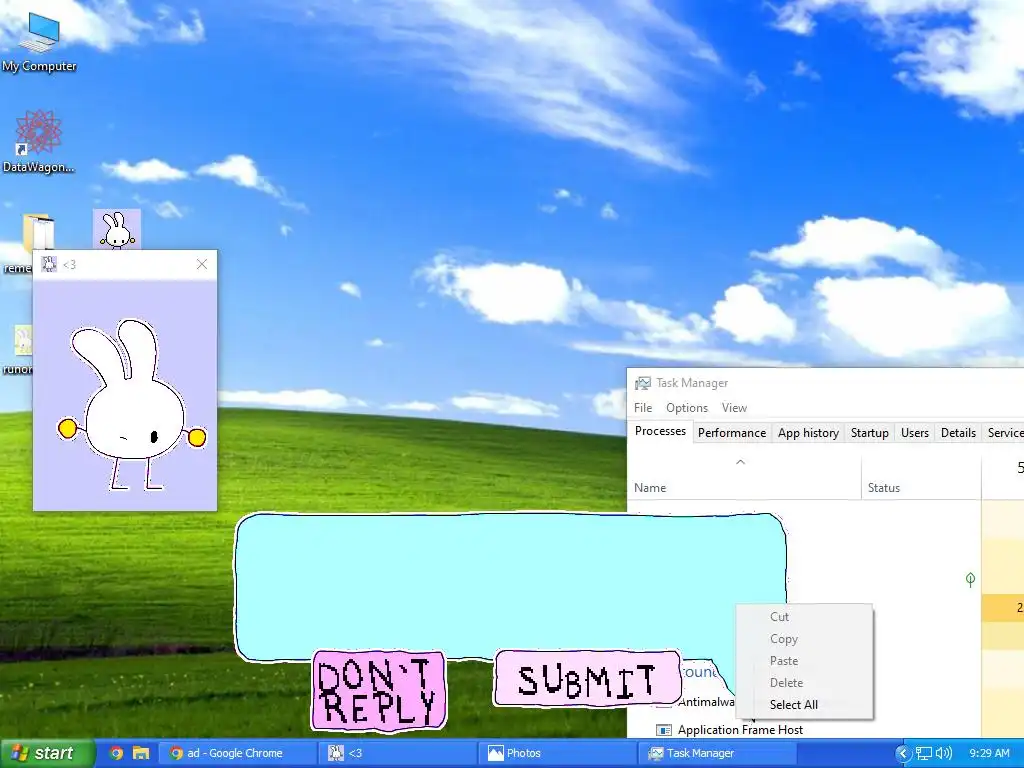Switch to the Details tab
Viewport: 1024px width, 768px height.
958,433
